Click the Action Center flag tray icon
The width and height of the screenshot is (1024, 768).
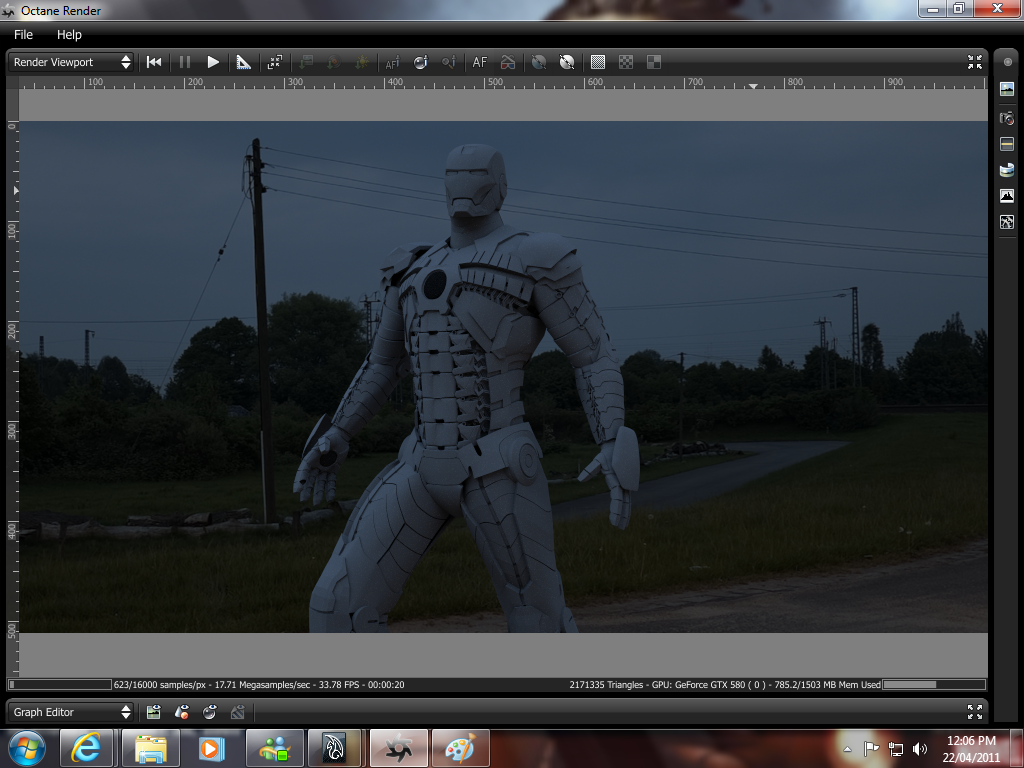click(871, 749)
